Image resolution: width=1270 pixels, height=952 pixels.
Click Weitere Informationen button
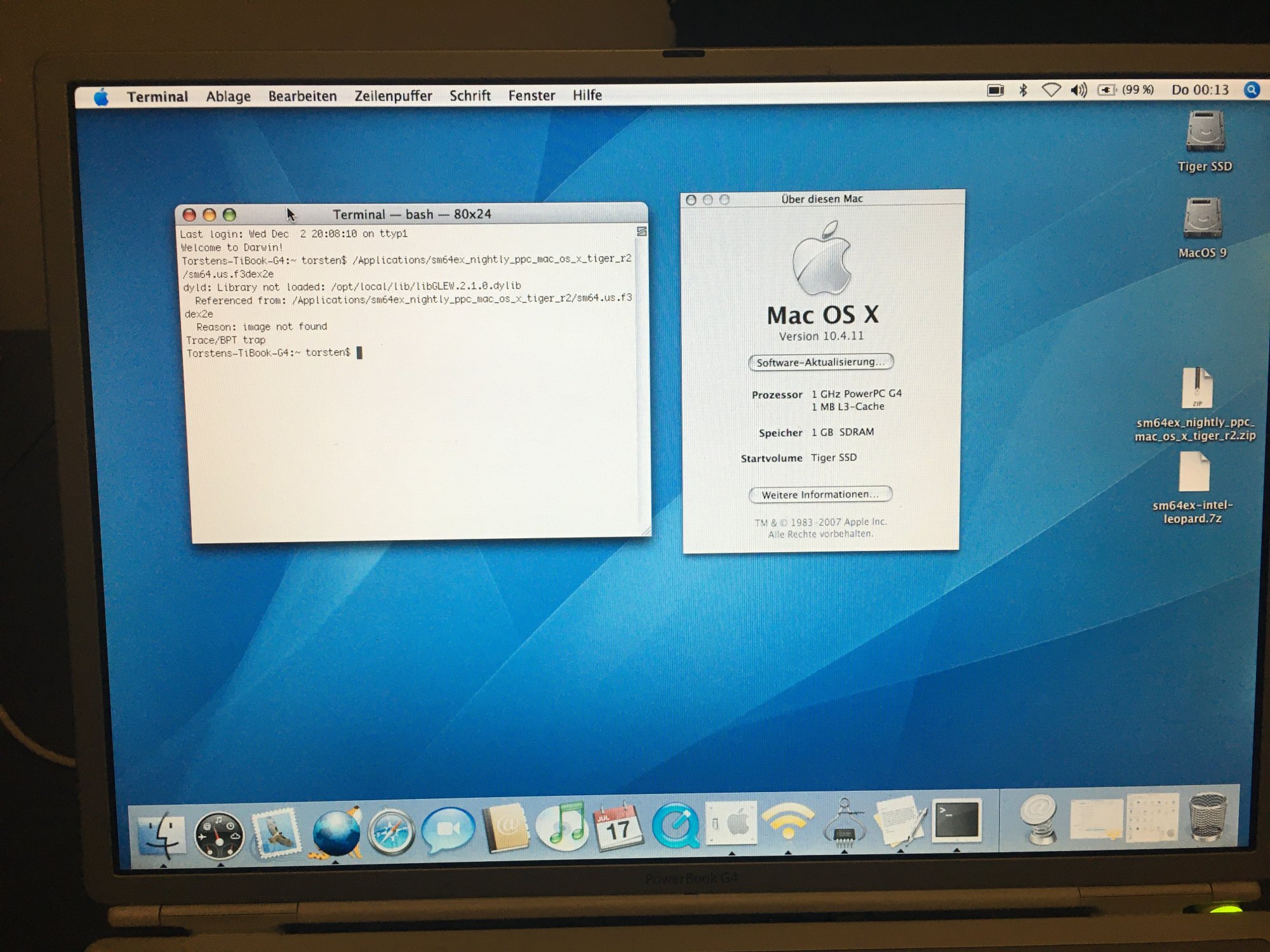[x=820, y=494]
